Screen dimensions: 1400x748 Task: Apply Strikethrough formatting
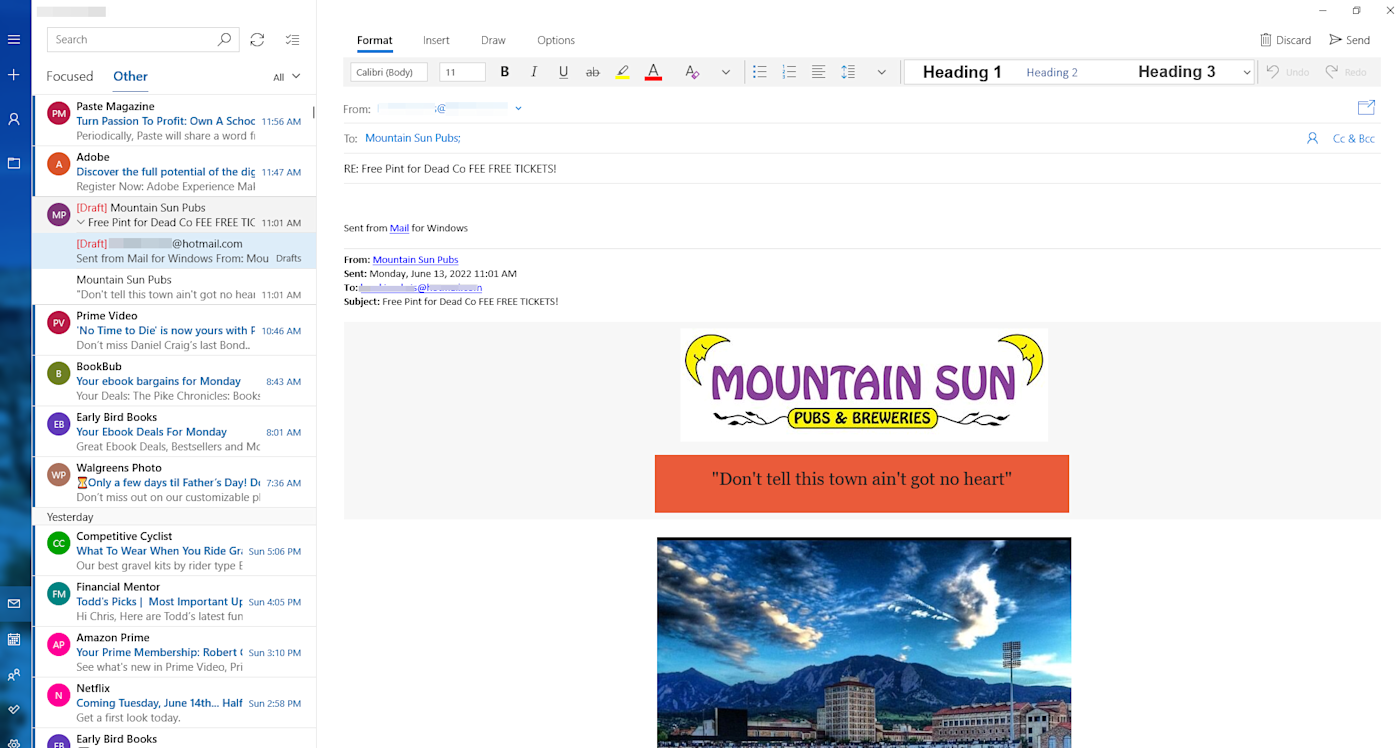tap(592, 72)
